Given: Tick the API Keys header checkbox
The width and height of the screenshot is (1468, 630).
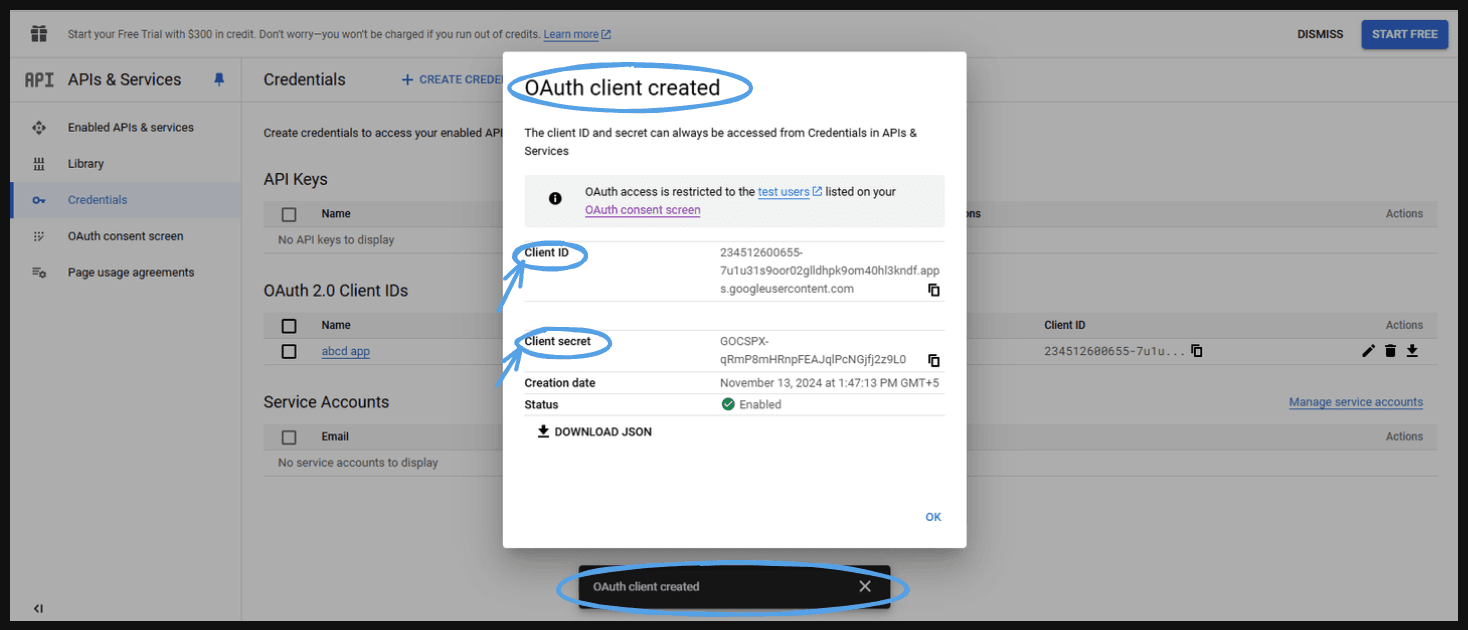Looking at the screenshot, I should [289, 214].
